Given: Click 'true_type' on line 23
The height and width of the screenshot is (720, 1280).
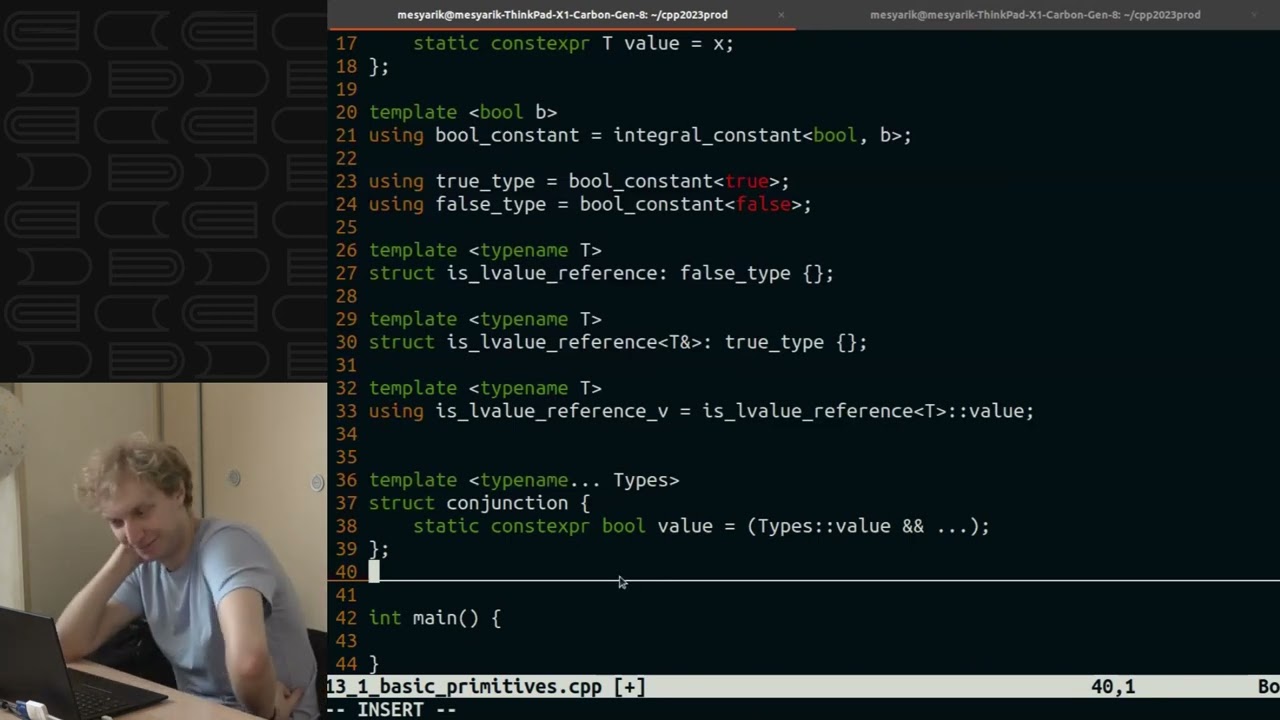Looking at the screenshot, I should coord(485,181).
